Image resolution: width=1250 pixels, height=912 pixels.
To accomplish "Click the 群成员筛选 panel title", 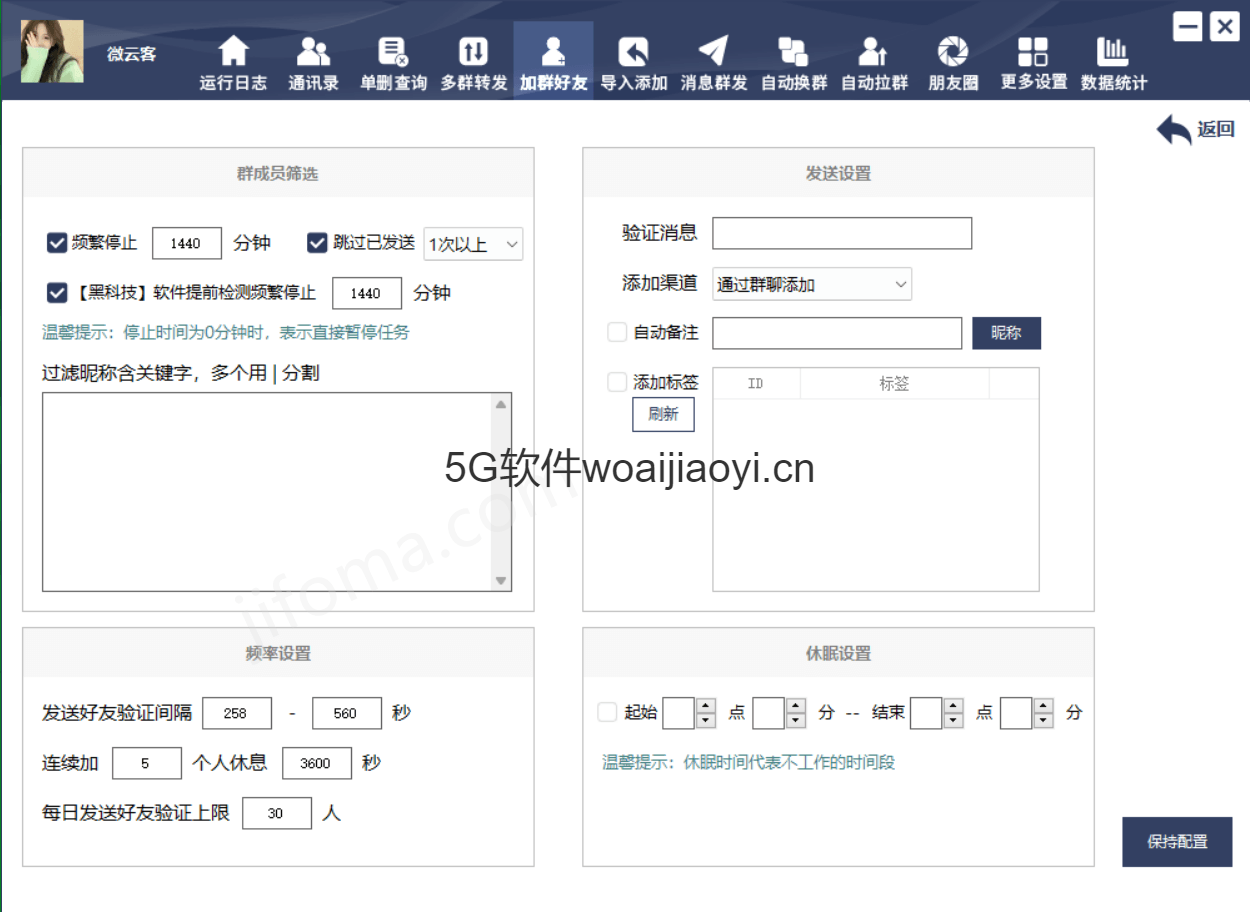I will pyautogui.click(x=278, y=173).
